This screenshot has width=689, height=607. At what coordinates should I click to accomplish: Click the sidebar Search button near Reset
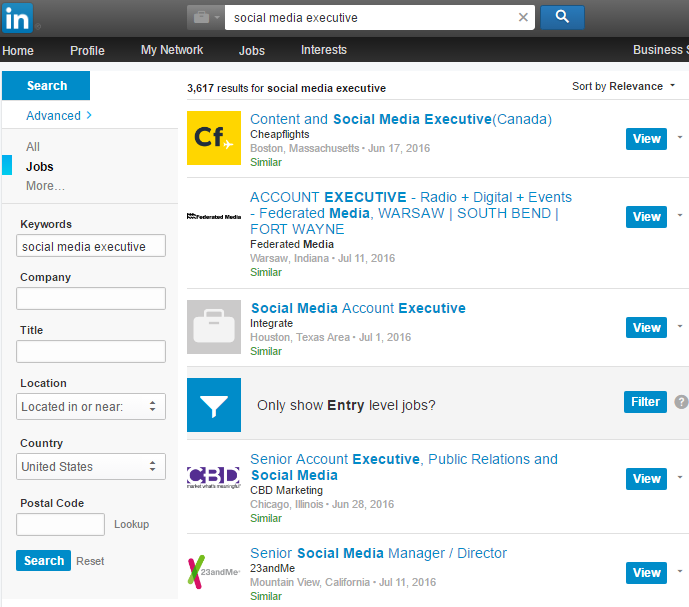(44, 560)
